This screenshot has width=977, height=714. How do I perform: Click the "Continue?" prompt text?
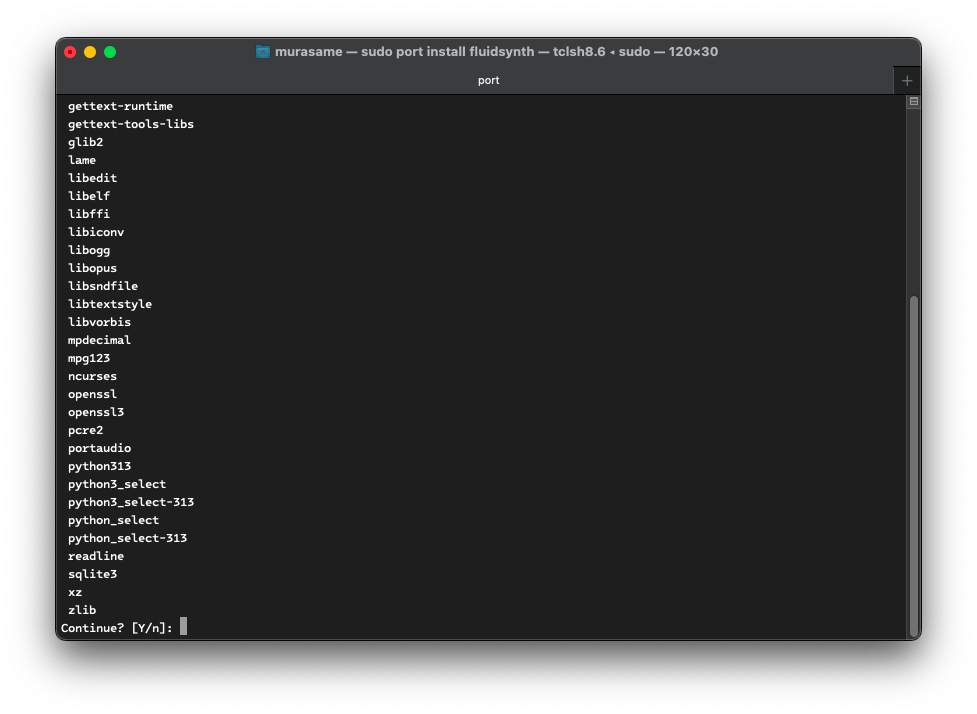(x=92, y=628)
